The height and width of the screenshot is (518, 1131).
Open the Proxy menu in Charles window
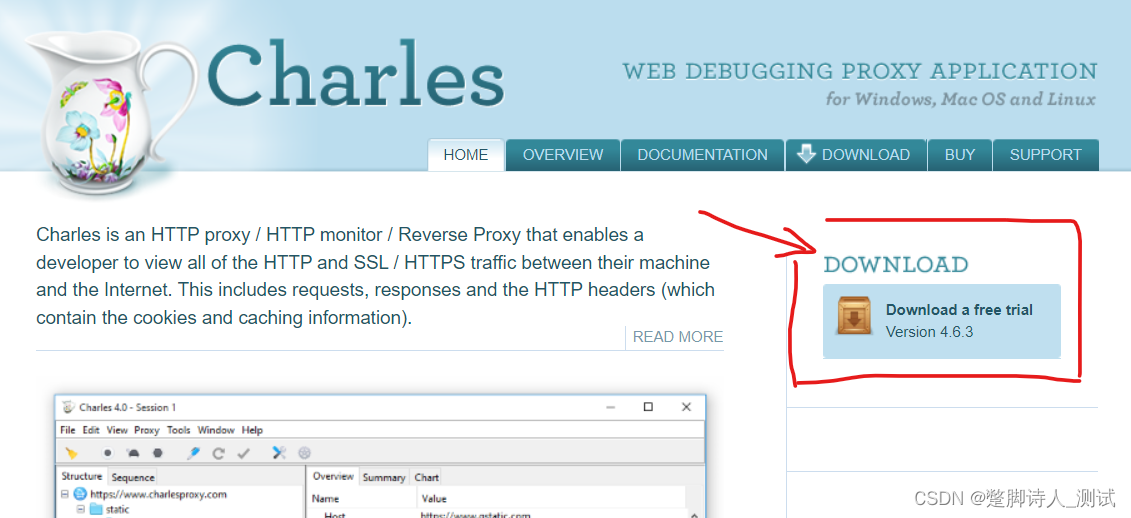(x=146, y=430)
